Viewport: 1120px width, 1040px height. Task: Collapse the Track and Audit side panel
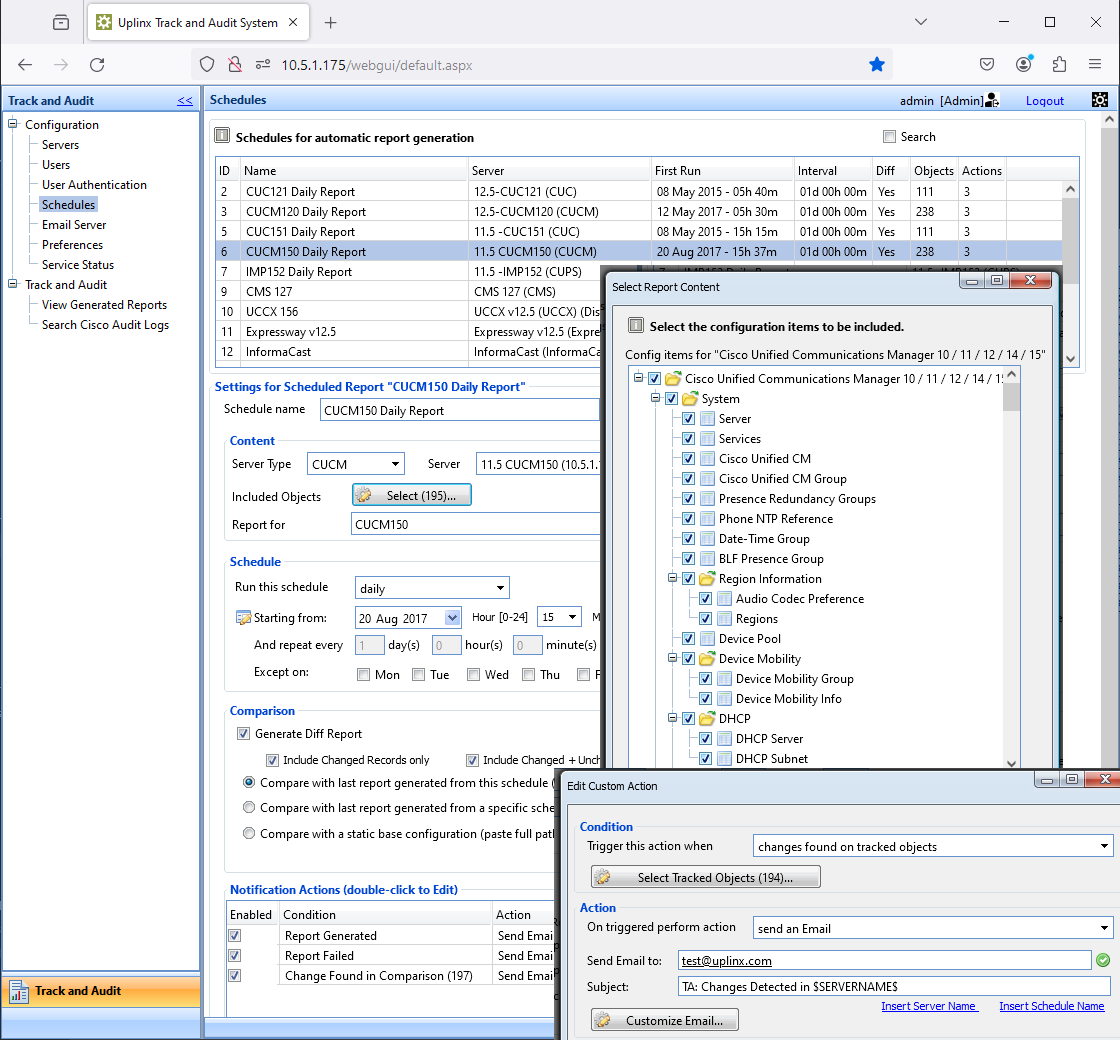[x=185, y=101]
